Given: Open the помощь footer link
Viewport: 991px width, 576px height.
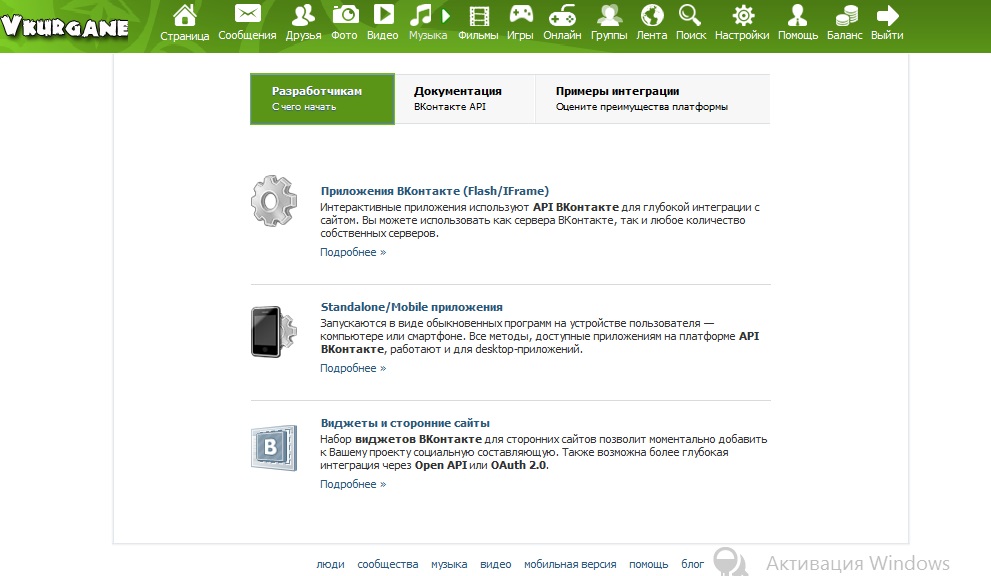Looking at the screenshot, I should point(648,564).
